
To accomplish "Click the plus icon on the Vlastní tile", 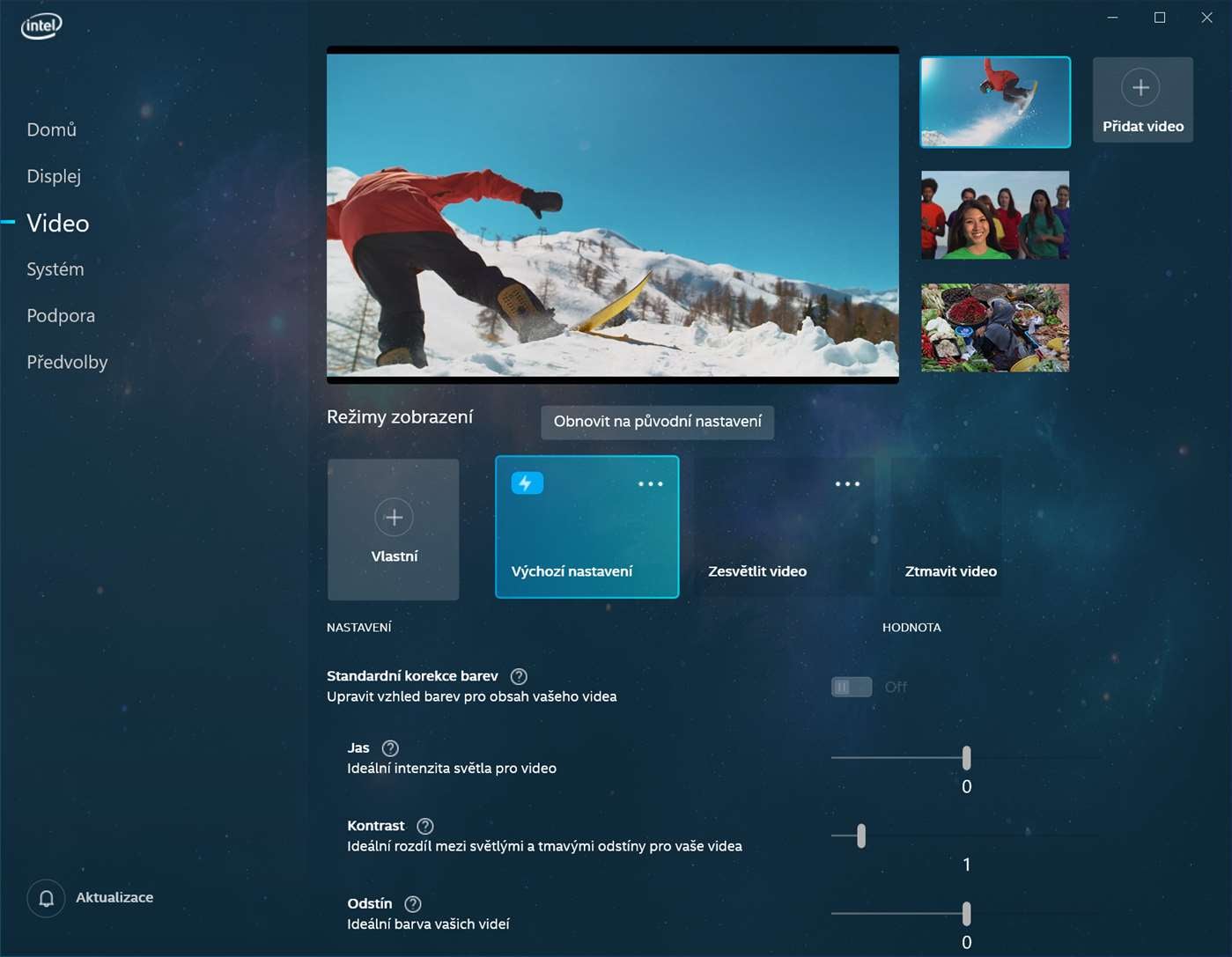I will (x=394, y=517).
